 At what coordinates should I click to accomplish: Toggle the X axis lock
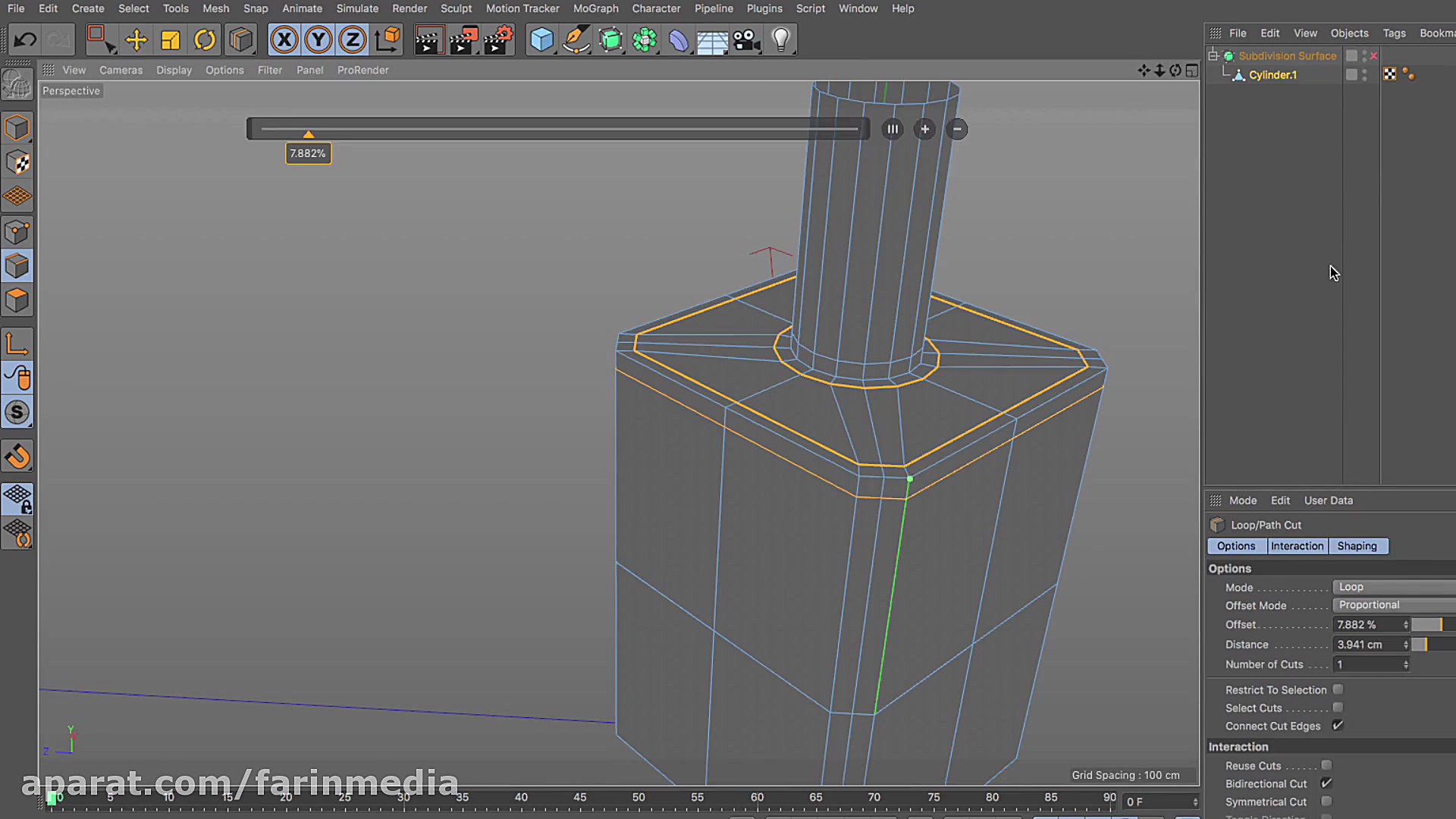pos(284,39)
